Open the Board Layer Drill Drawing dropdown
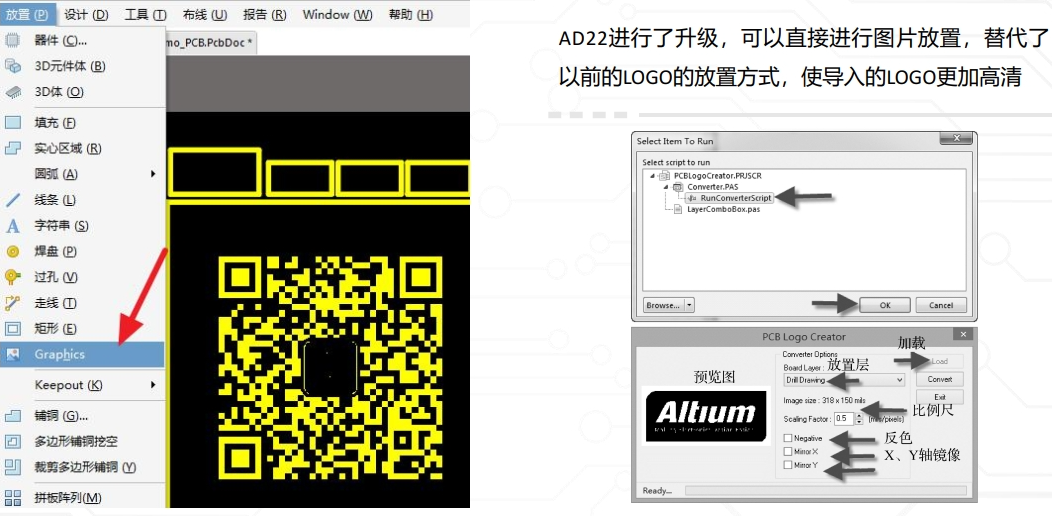Viewport: 1052px width, 516px height. pos(844,380)
